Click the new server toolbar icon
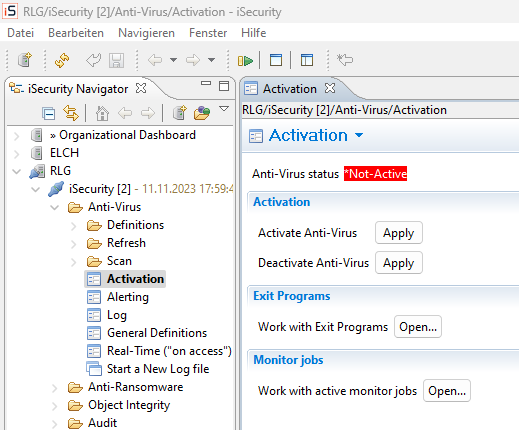 tap(25, 60)
